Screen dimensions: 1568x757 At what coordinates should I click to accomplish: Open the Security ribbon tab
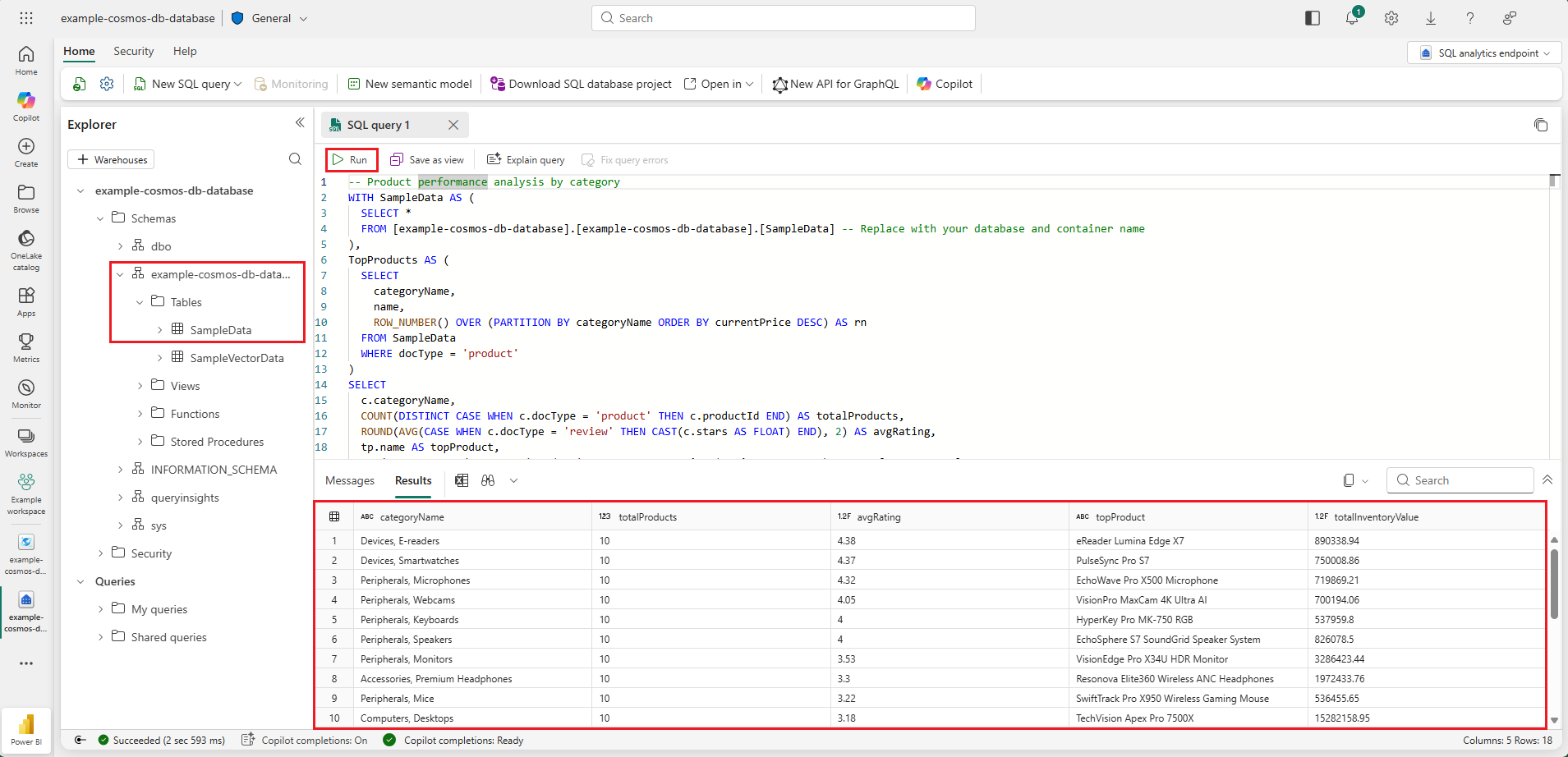[134, 51]
